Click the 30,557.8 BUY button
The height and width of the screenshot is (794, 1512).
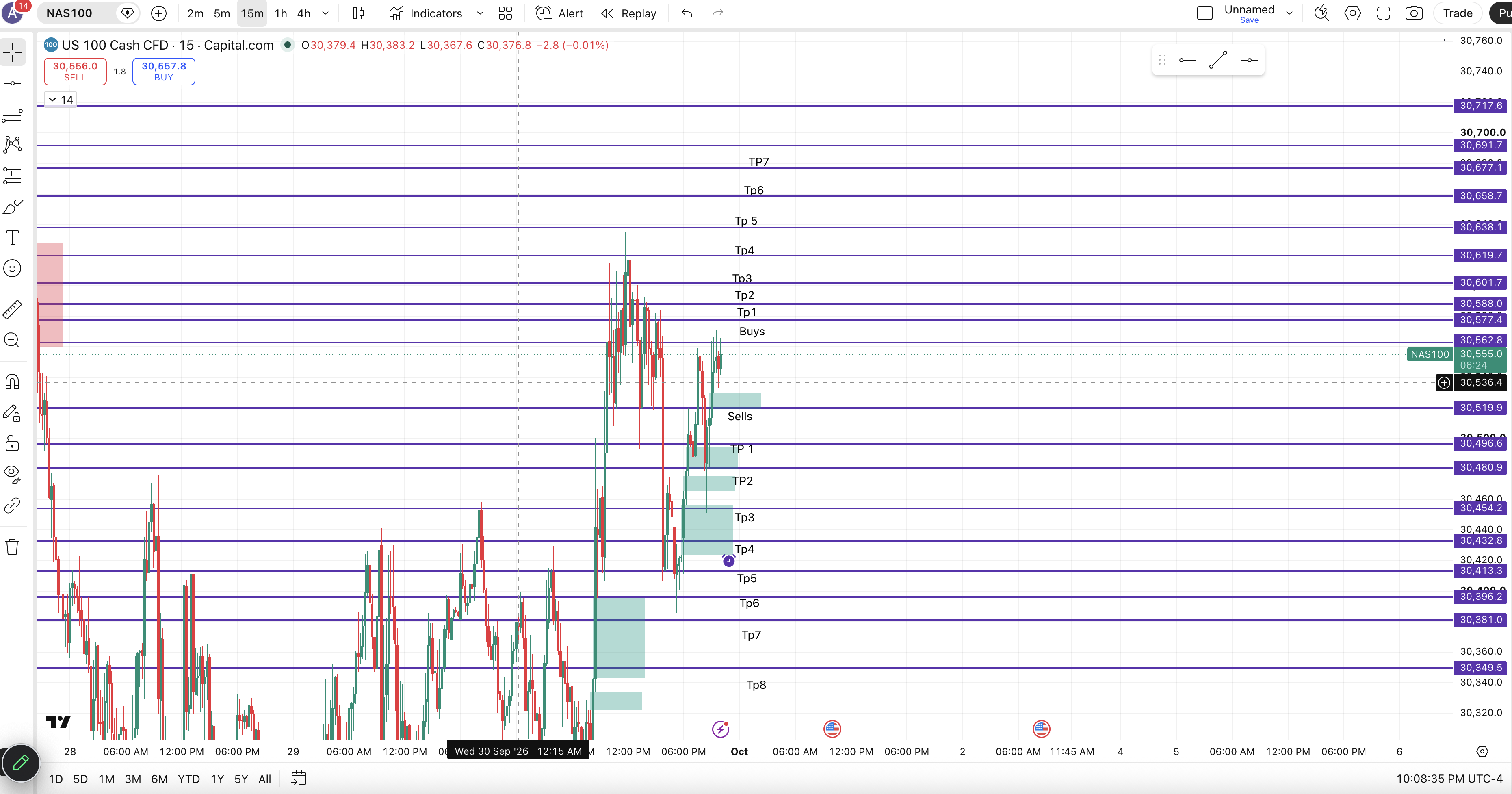pos(164,71)
